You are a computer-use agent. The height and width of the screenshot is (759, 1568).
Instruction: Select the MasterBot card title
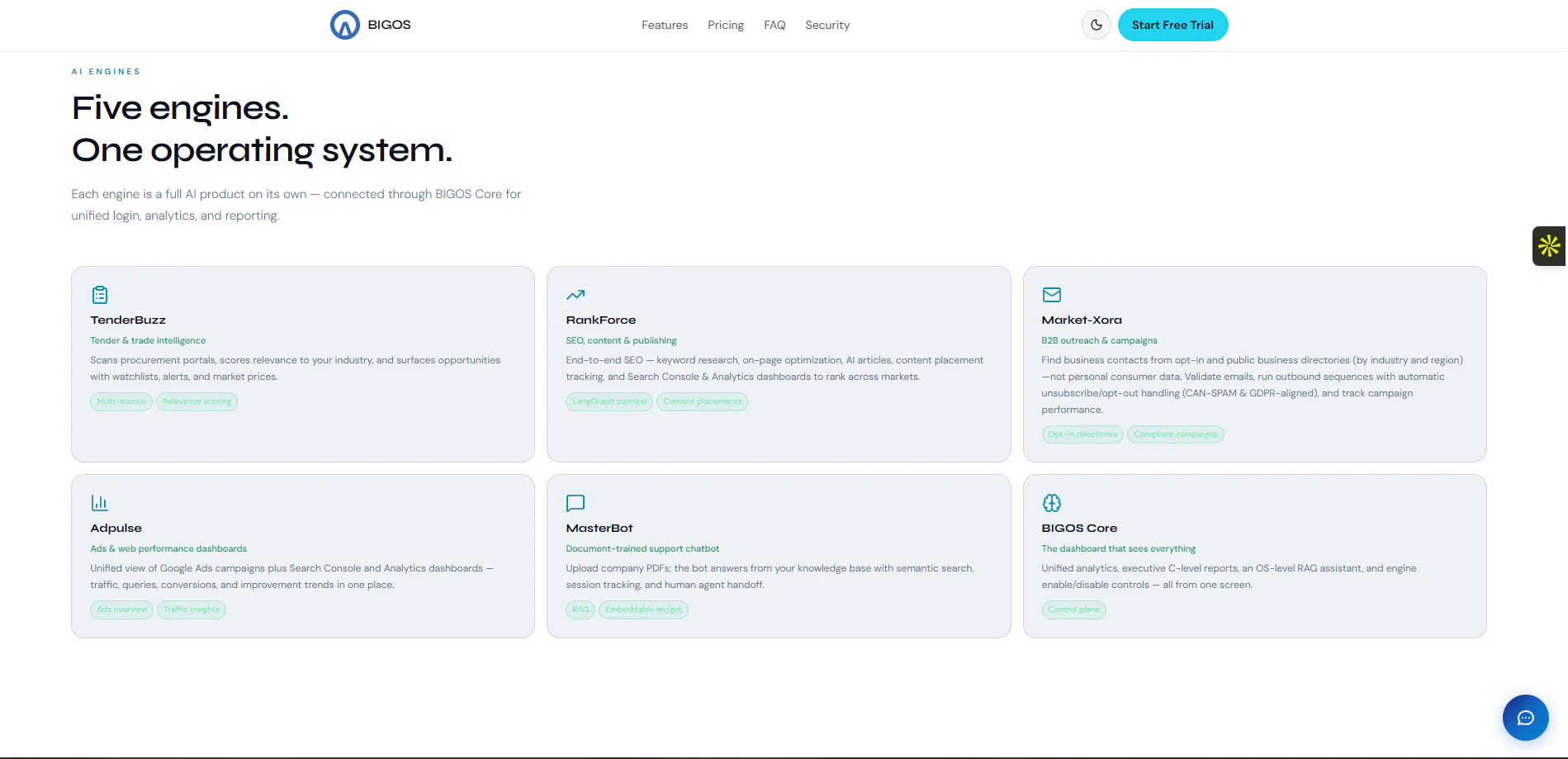point(599,528)
